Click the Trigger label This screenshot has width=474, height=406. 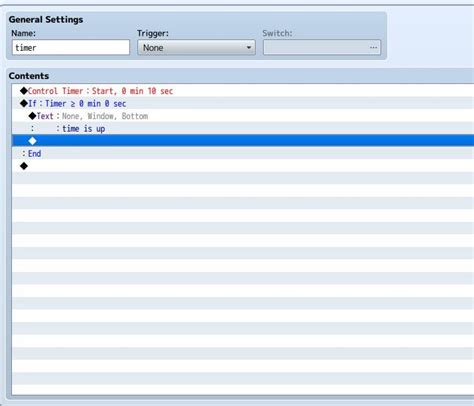[153, 33]
